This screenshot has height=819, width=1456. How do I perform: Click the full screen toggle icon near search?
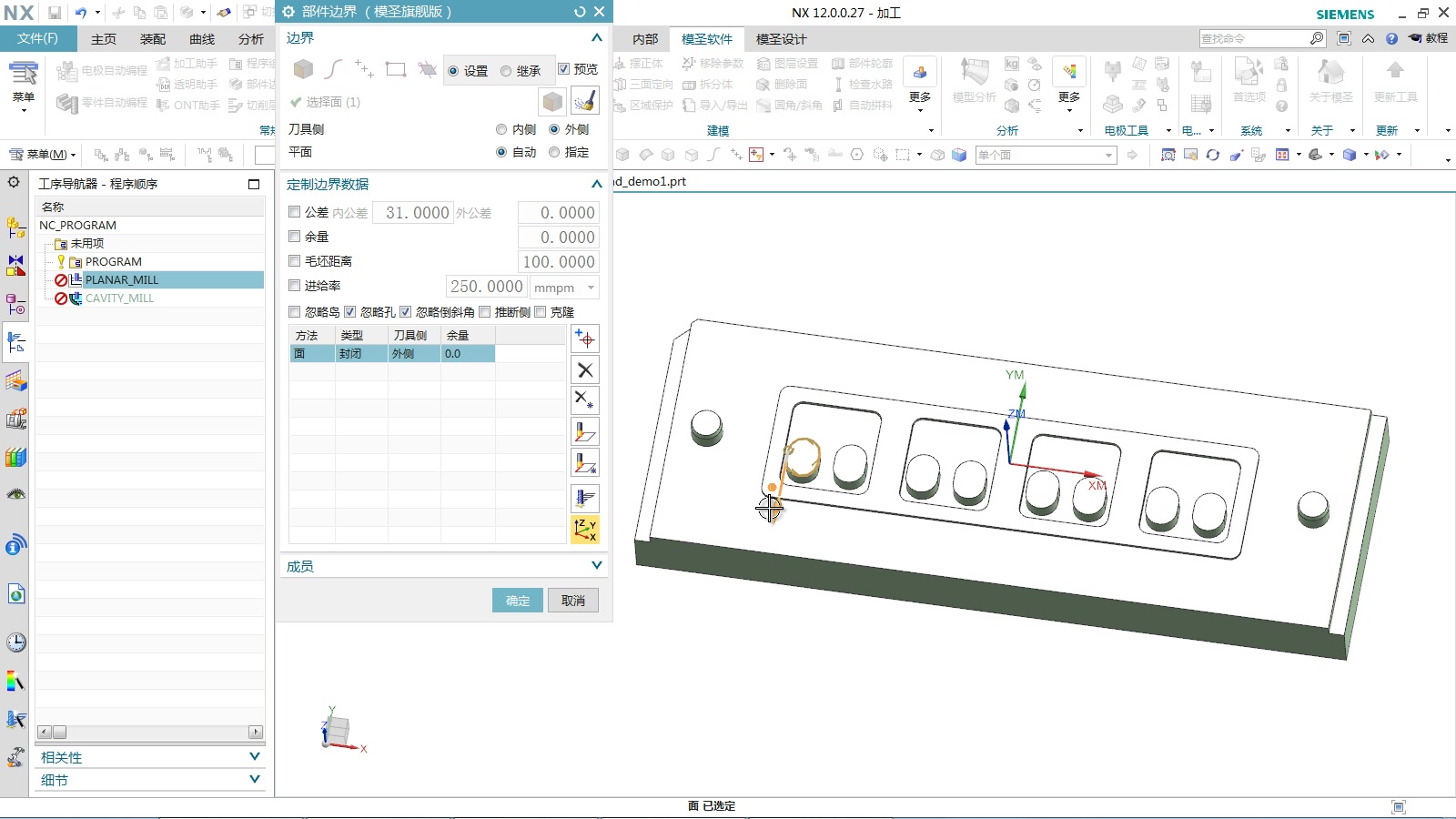point(1344,38)
